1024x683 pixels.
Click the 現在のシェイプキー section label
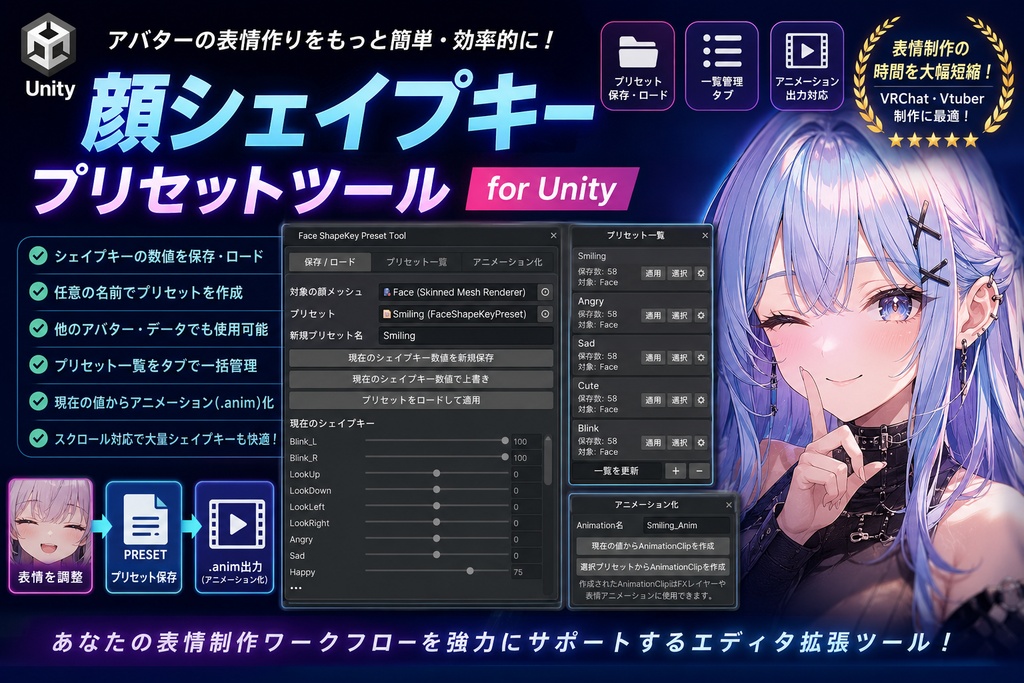point(332,423)
